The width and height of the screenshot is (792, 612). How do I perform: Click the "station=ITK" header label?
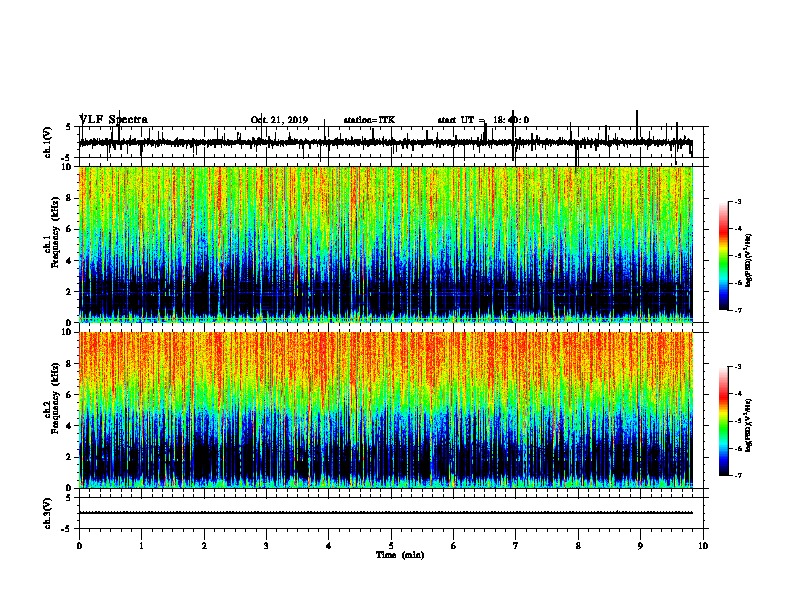point(369,120)
